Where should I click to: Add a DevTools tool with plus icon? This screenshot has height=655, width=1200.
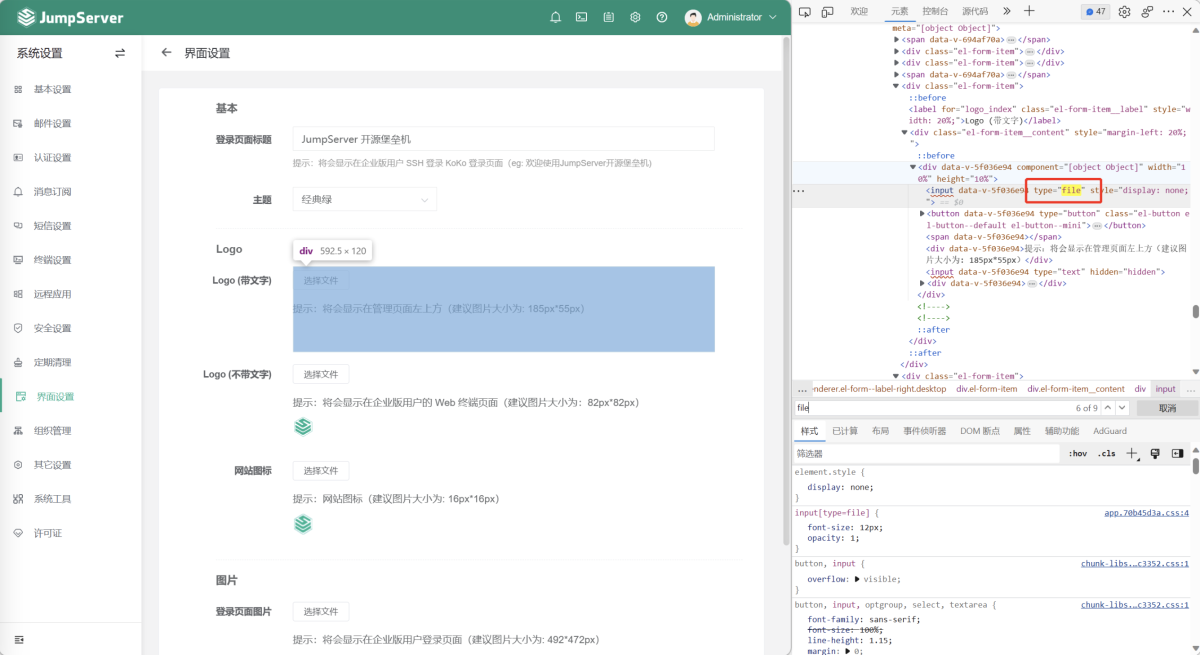(x=1029, y=11)
